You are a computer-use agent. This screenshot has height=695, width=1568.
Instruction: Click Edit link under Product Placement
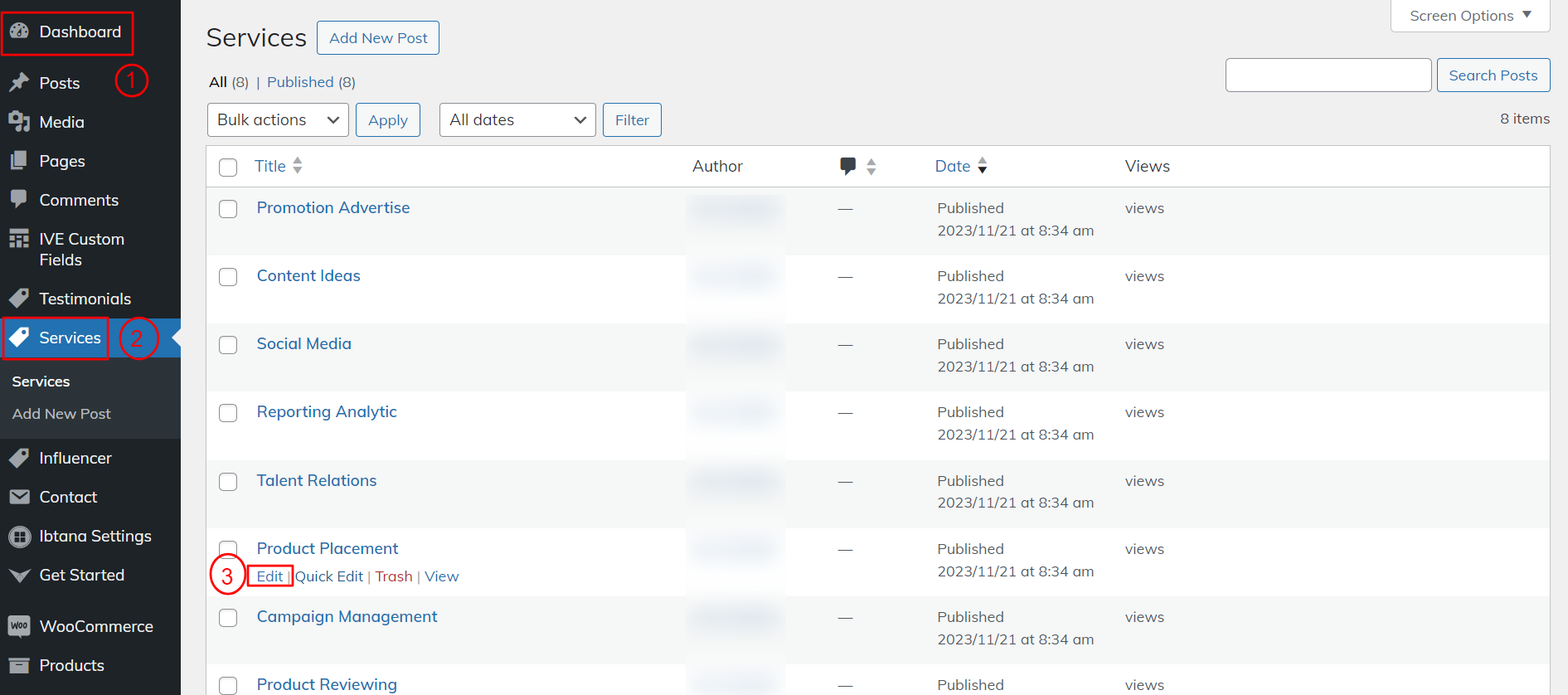[269, 576]
